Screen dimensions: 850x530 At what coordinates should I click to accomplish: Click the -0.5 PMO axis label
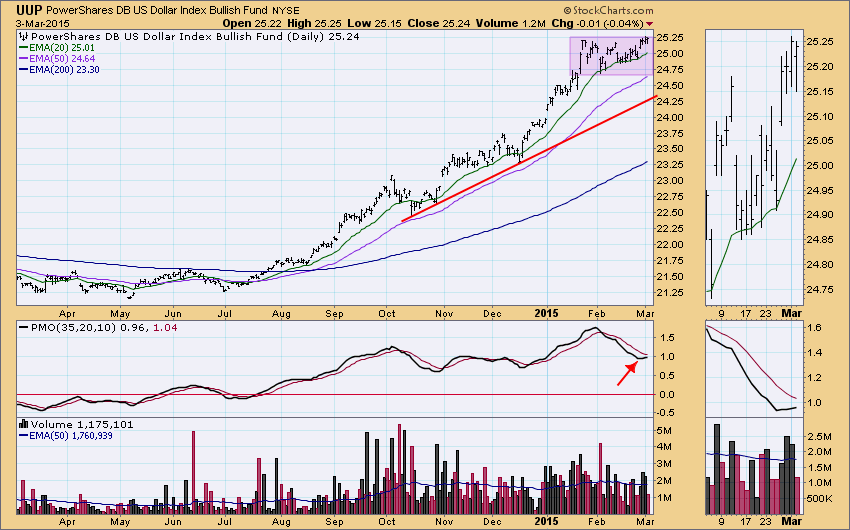click(x=666, y=412)
